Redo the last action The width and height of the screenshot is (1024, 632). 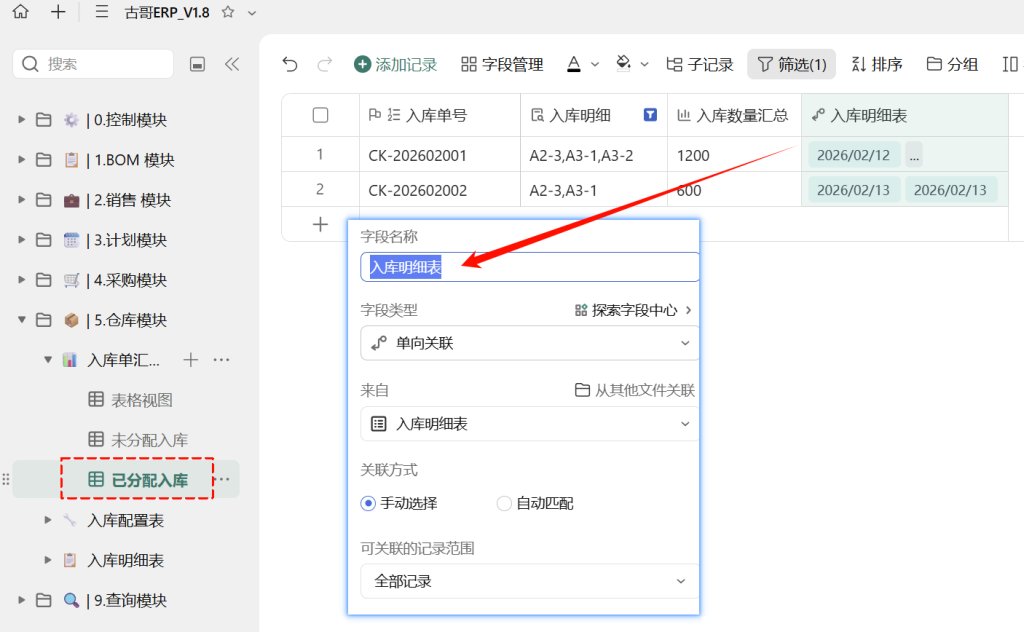(325, 64)
